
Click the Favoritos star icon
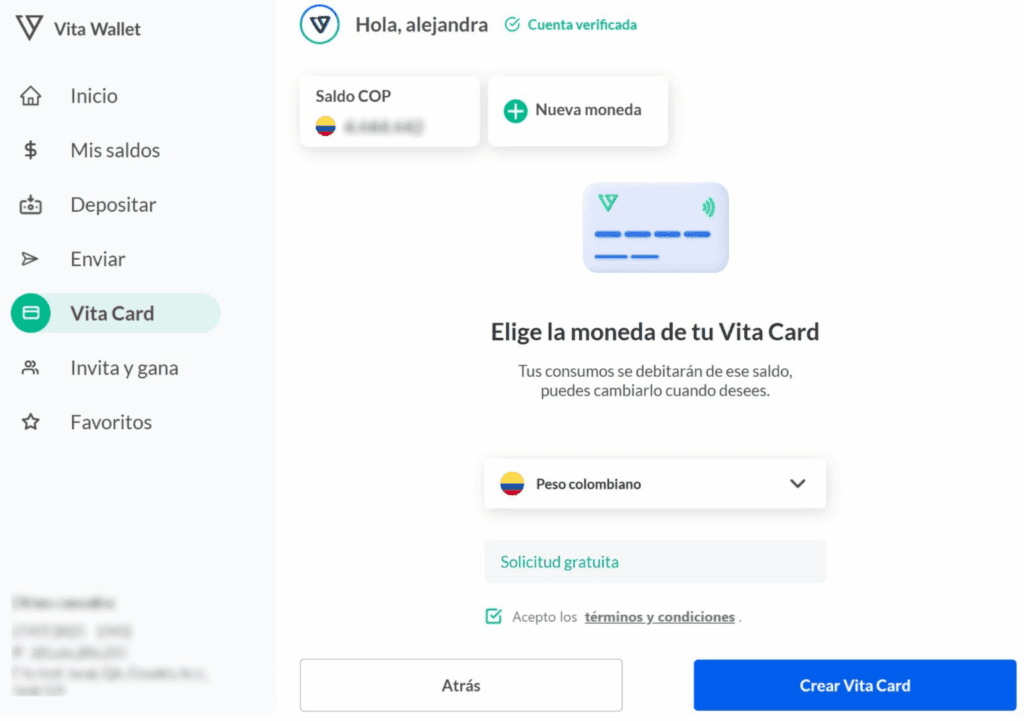[x=30, y=422]
